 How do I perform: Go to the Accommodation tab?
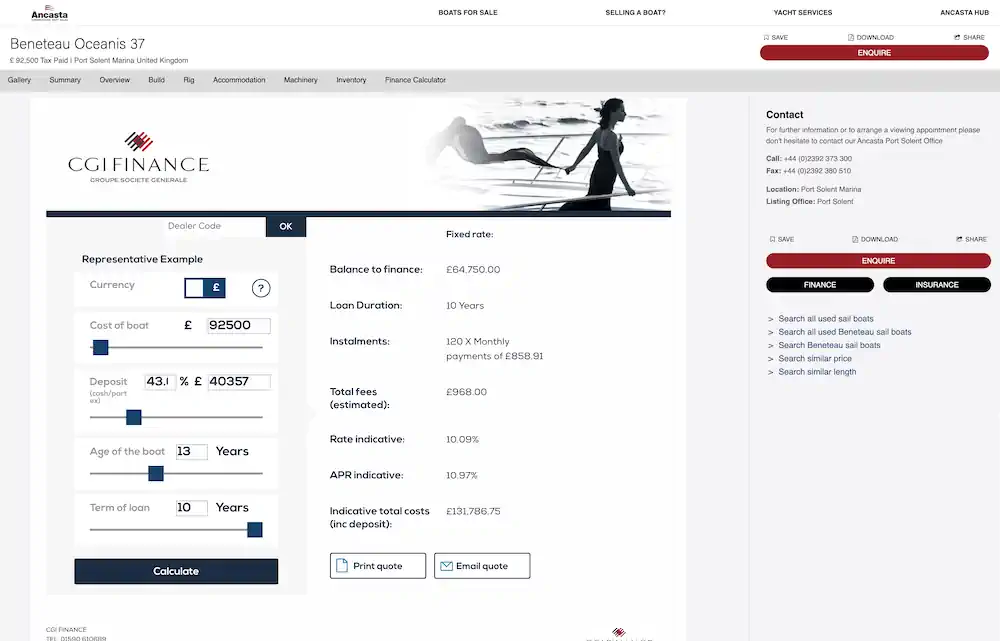pos(239,80)
